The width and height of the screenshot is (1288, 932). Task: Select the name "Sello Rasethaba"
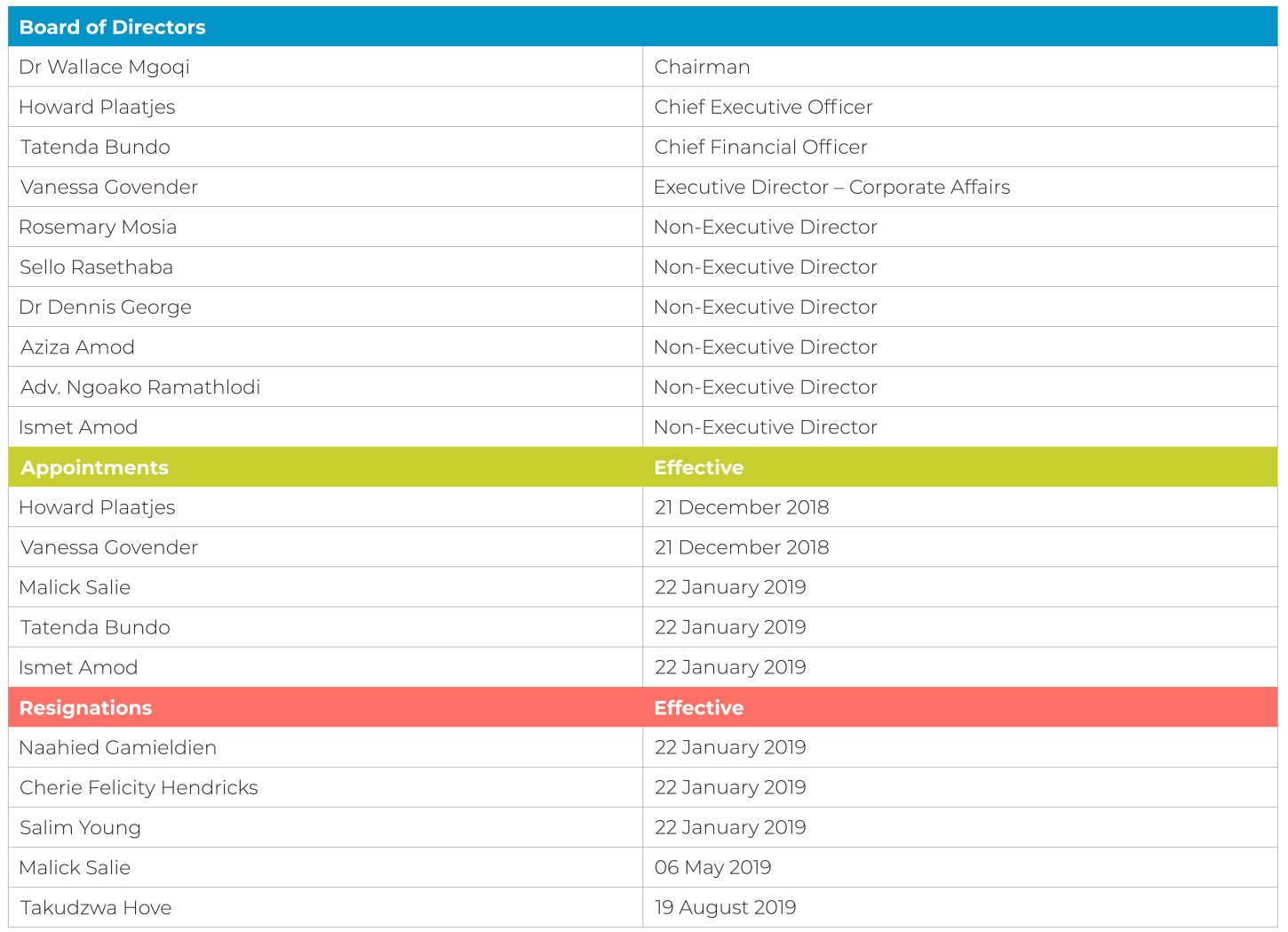(97, 267)
